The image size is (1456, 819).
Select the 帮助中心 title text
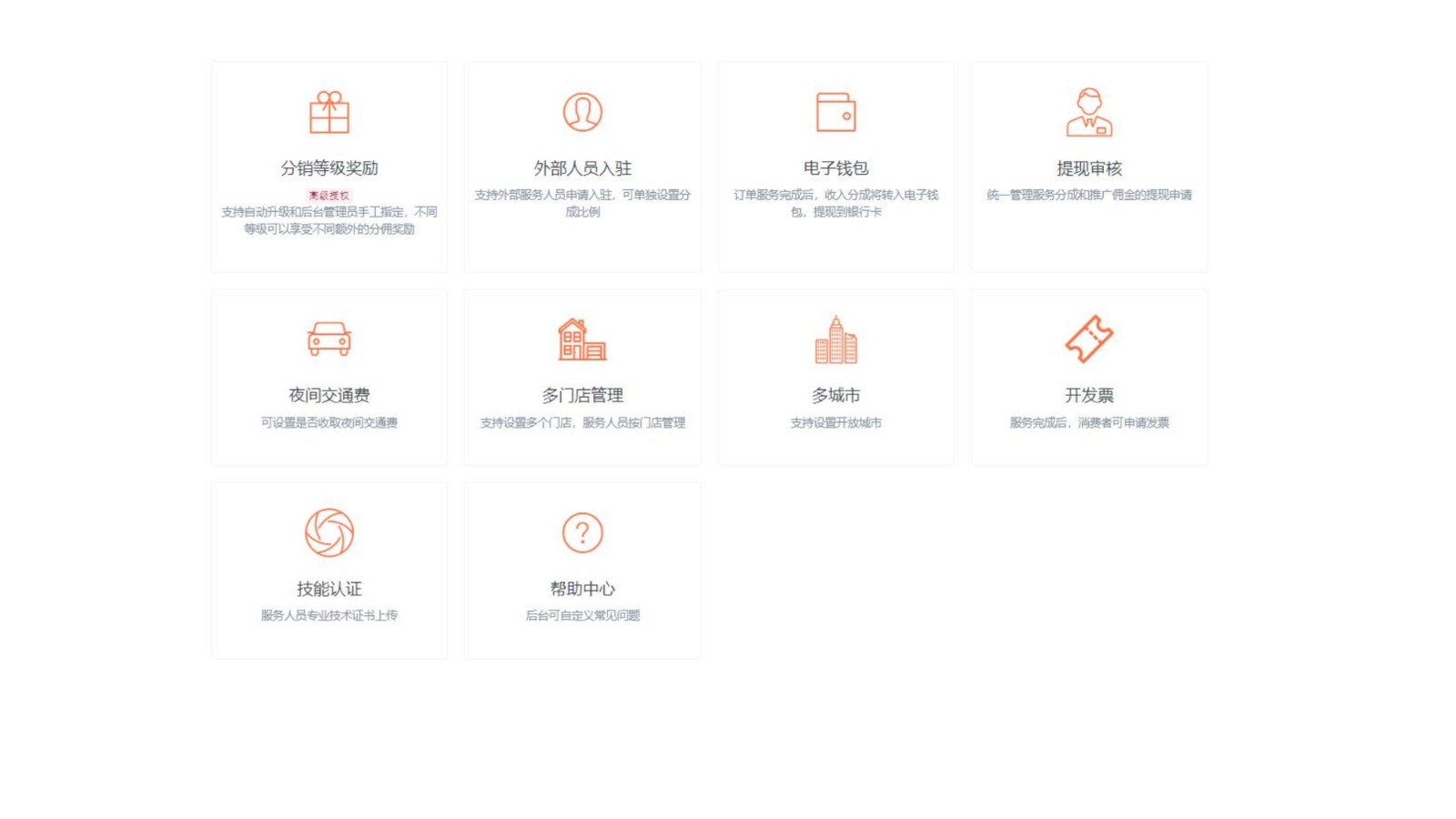(582, 589)
